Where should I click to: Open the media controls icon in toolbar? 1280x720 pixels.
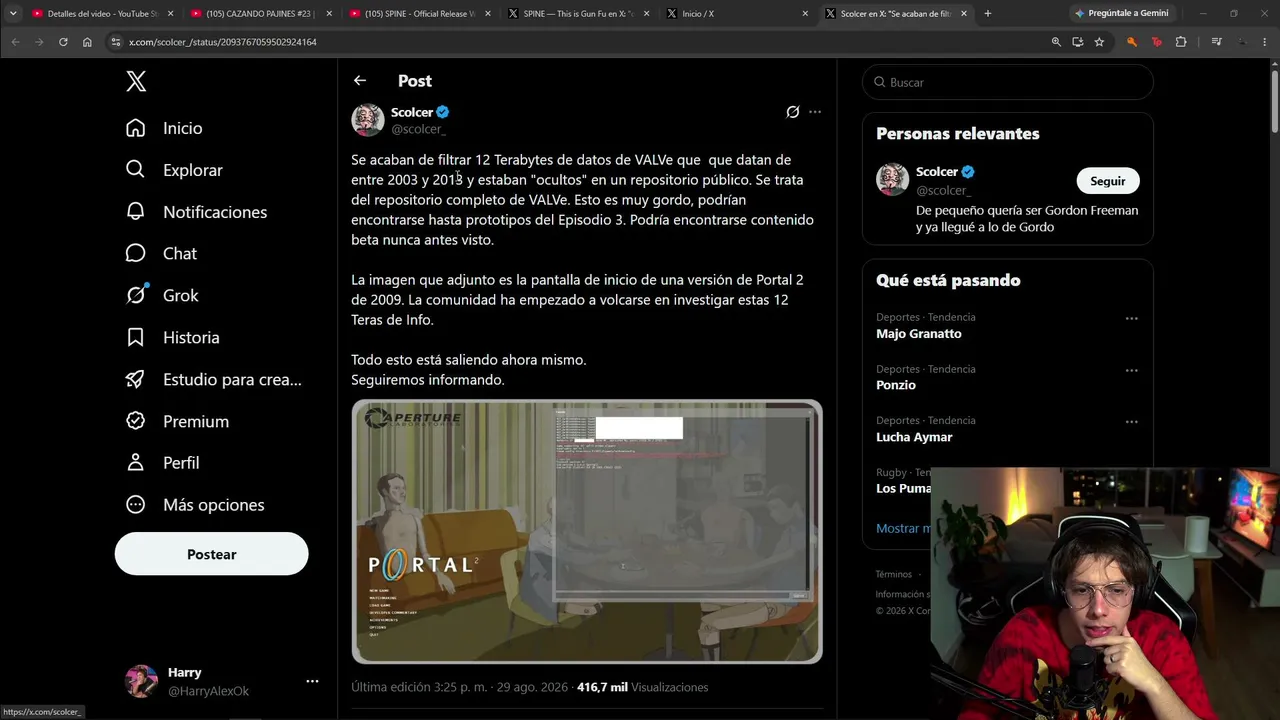coord(1216,42)
